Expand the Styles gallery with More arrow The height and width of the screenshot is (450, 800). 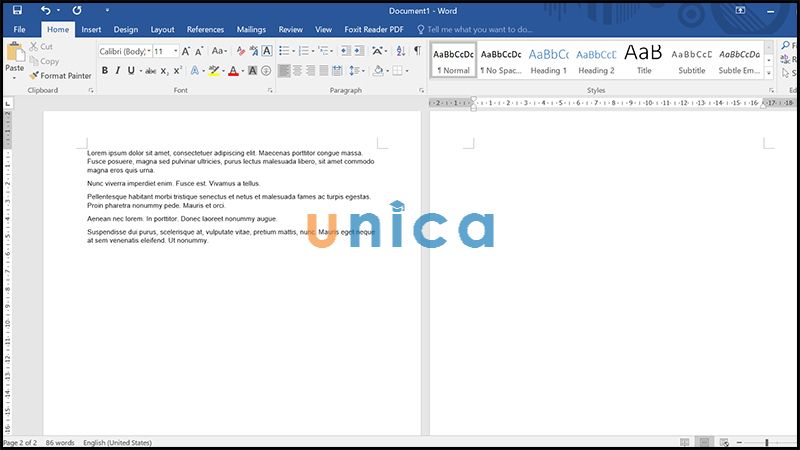tap(768, 74)
